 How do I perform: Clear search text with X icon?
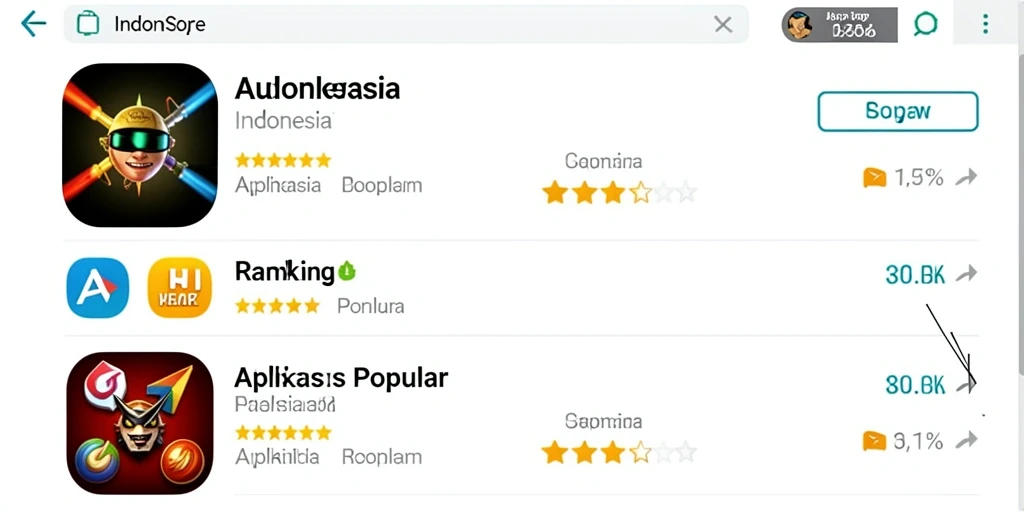pyautogui.click(x=723, y=25)
